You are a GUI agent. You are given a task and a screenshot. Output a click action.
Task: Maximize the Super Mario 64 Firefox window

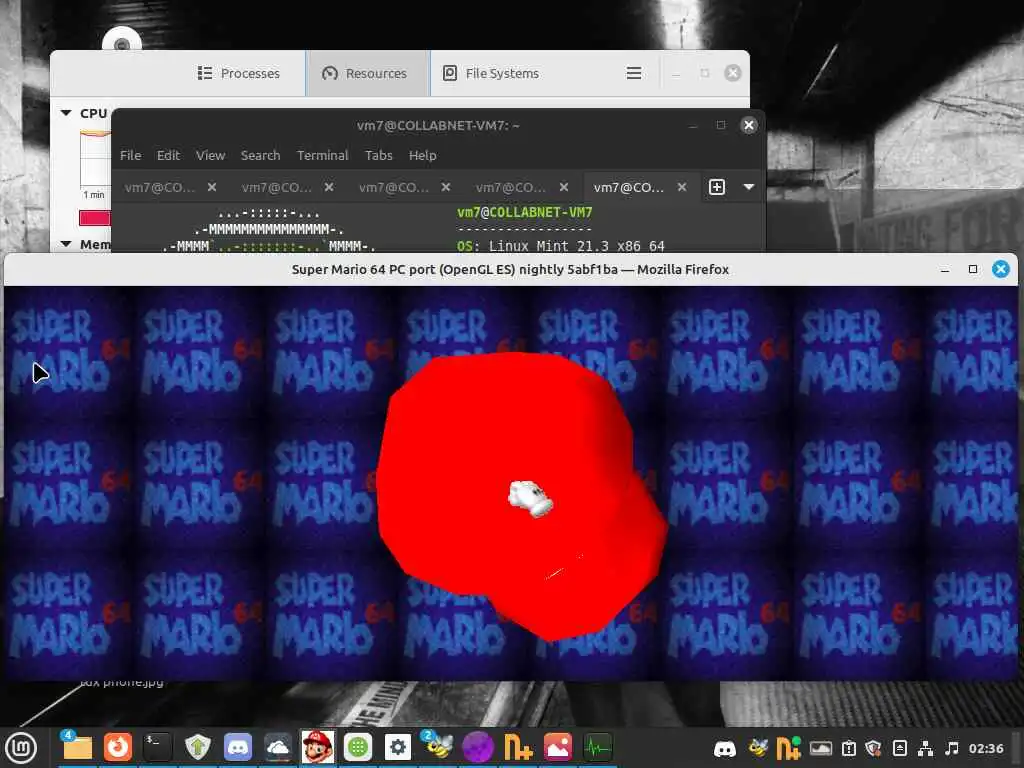click(972, 269)
